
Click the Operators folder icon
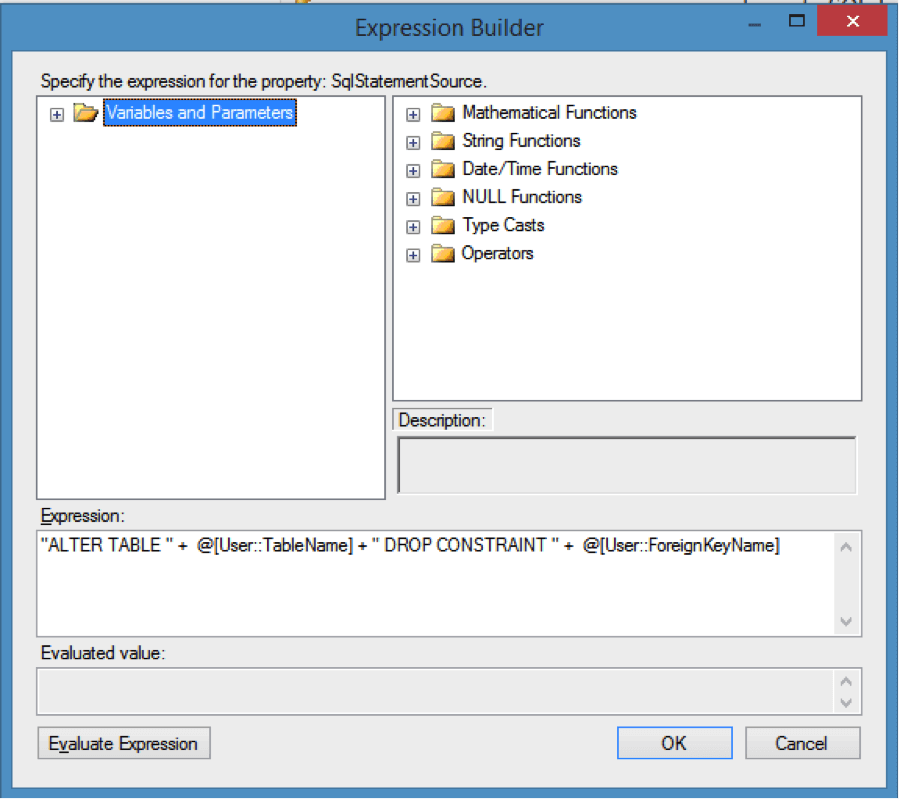pos(443,253)
